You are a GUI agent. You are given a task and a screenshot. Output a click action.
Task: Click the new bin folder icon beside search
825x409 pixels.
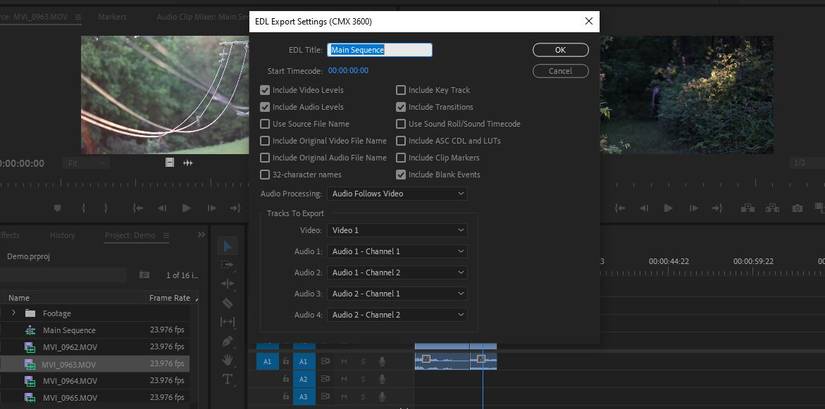(x=144, y=275)
